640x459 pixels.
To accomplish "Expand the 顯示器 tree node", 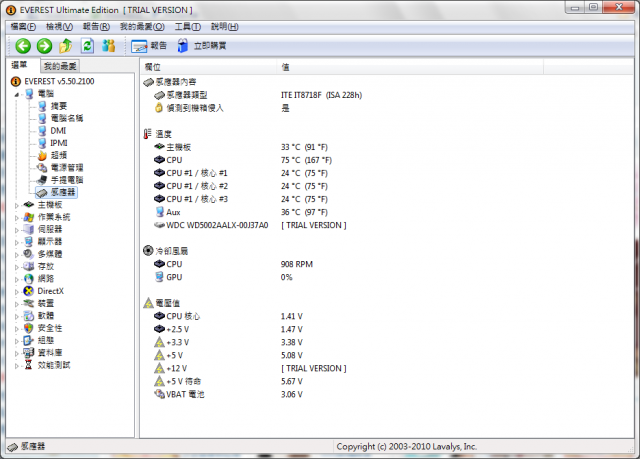I will pos(17,242).
